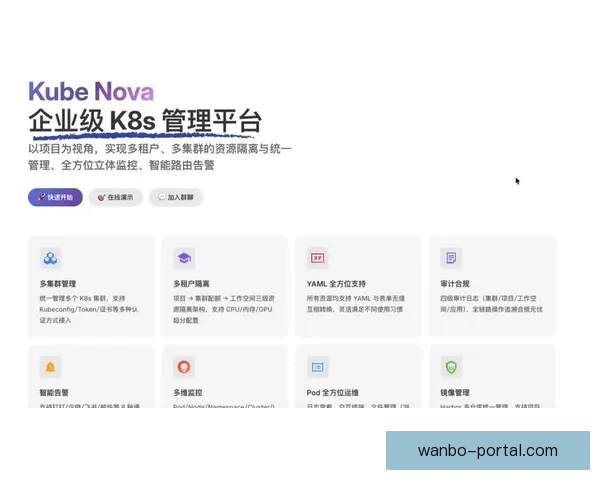This screenshot has width=600, height=480.
Task: Select the 多租户隔离 card title
Action: (191, 284)
